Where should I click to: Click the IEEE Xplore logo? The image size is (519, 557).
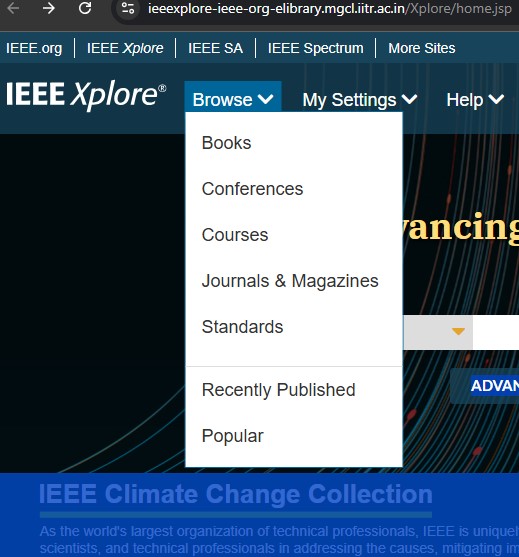pos(86,95)
